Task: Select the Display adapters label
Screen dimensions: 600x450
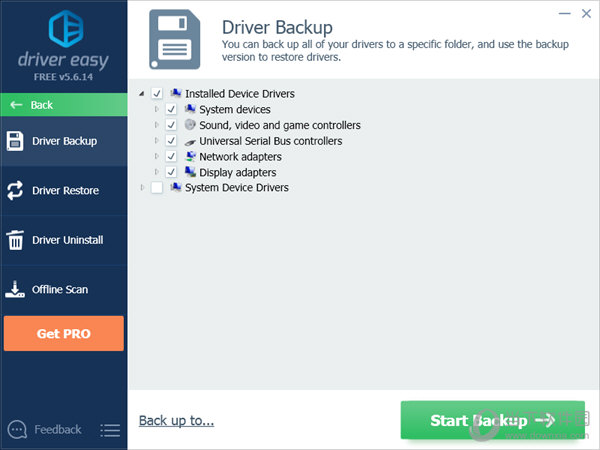Action: pyautogui.click(x=238, y=173)
